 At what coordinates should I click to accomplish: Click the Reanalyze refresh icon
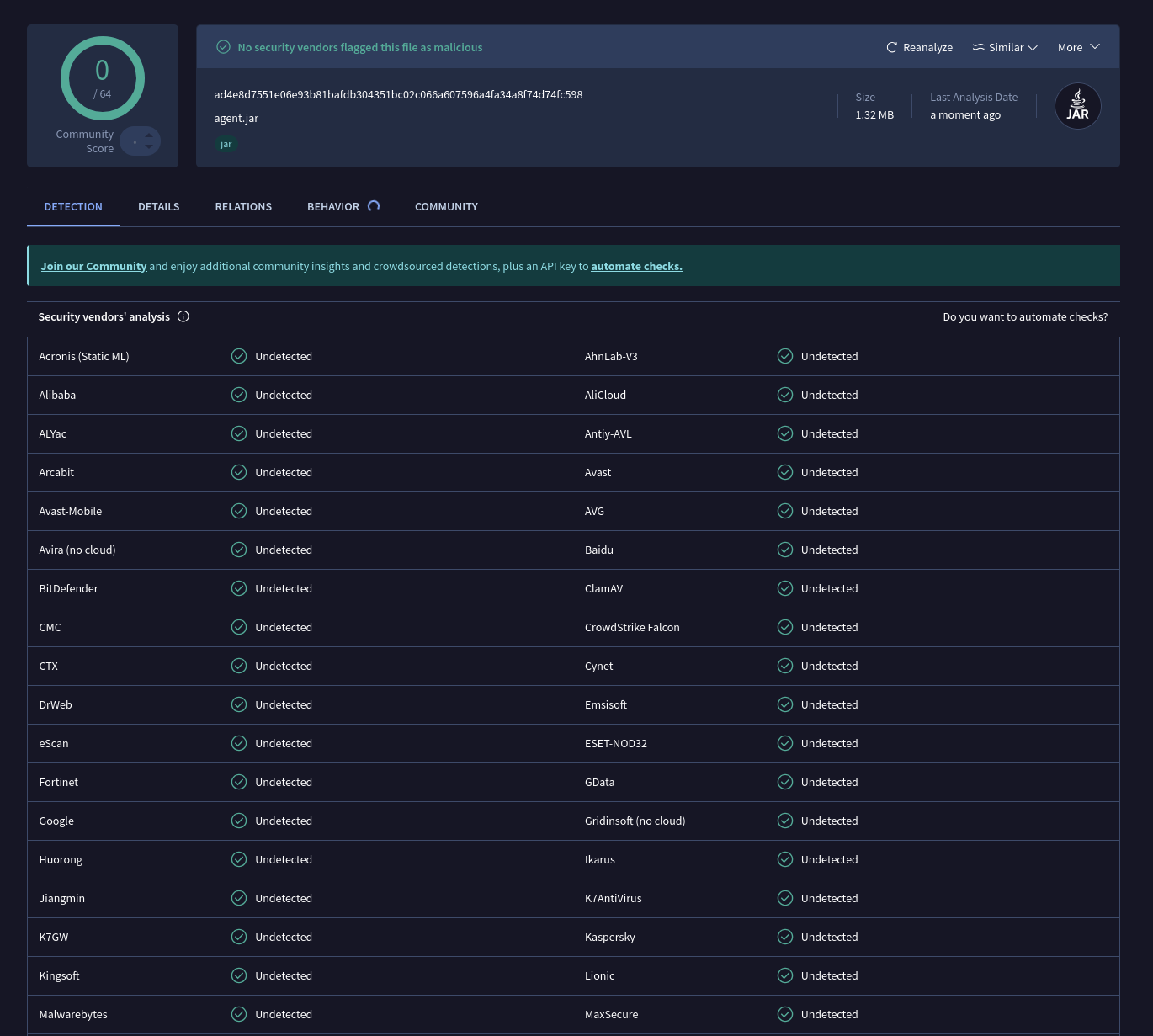click(x=892, y=47)
